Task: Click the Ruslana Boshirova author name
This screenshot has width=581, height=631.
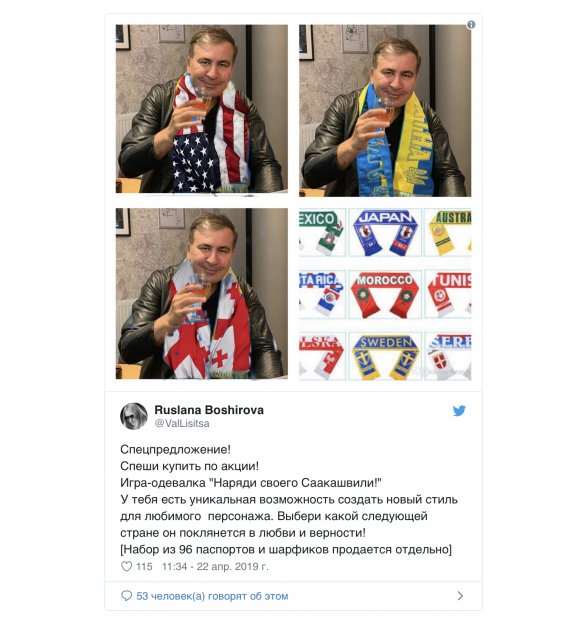Action: [x=209, y=410]
